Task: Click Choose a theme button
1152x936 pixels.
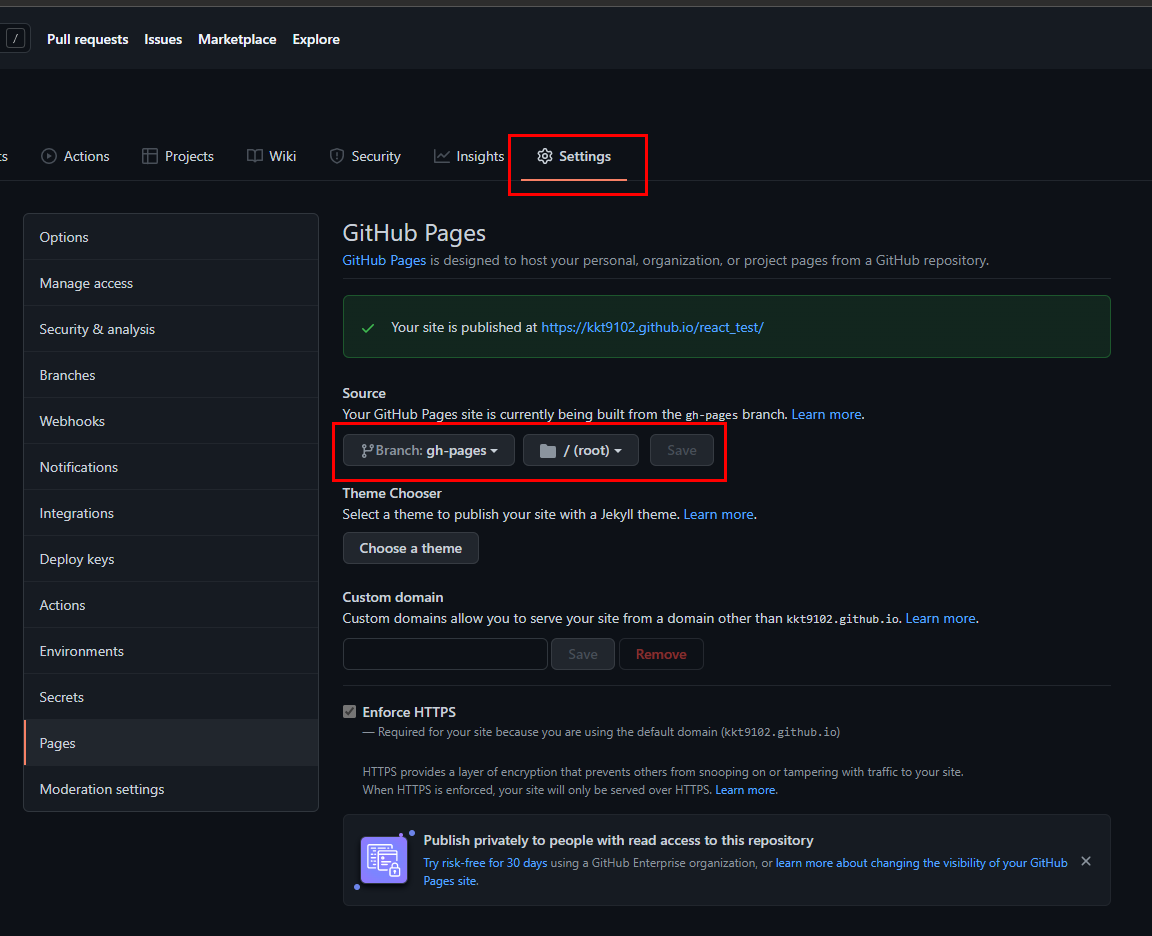Action: [411, 548]
